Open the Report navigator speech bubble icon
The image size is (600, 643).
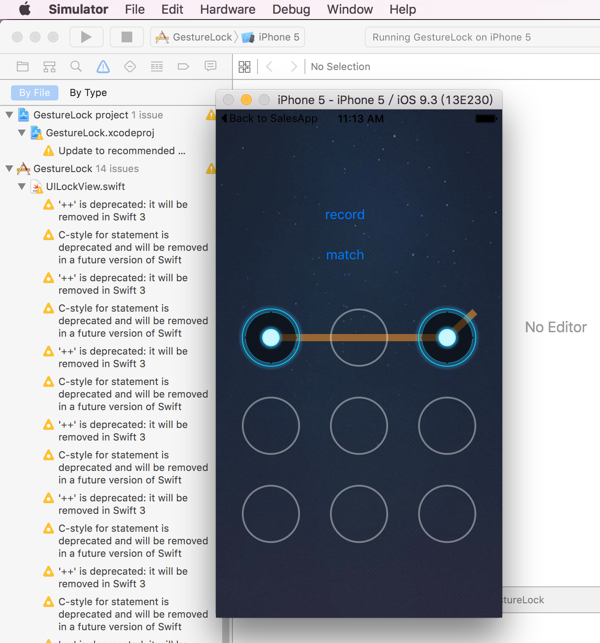pyautogui.click(x=210, y=66)
